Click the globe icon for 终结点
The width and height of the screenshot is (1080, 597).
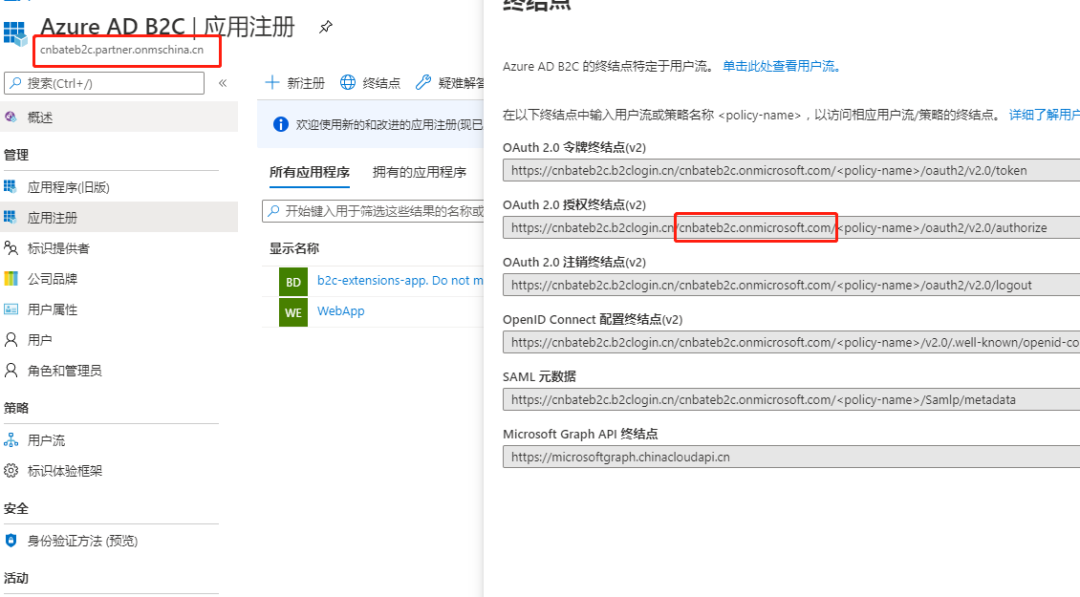pos(348,83)
